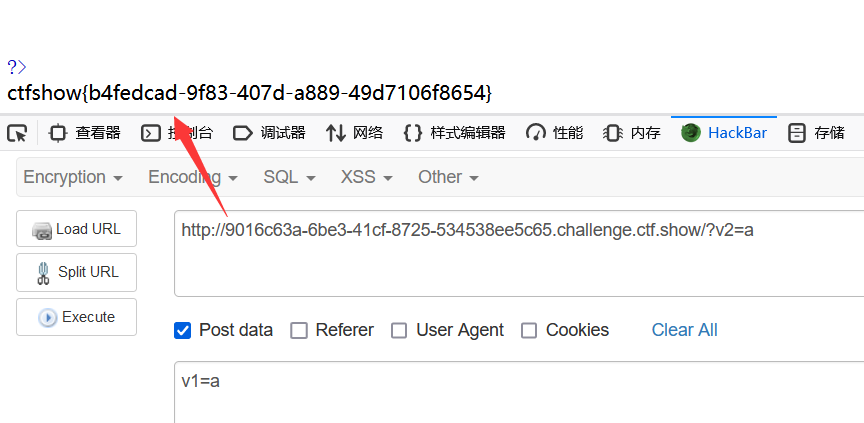
Task: Click into the v1=a post data field
Action: point(519,392)
